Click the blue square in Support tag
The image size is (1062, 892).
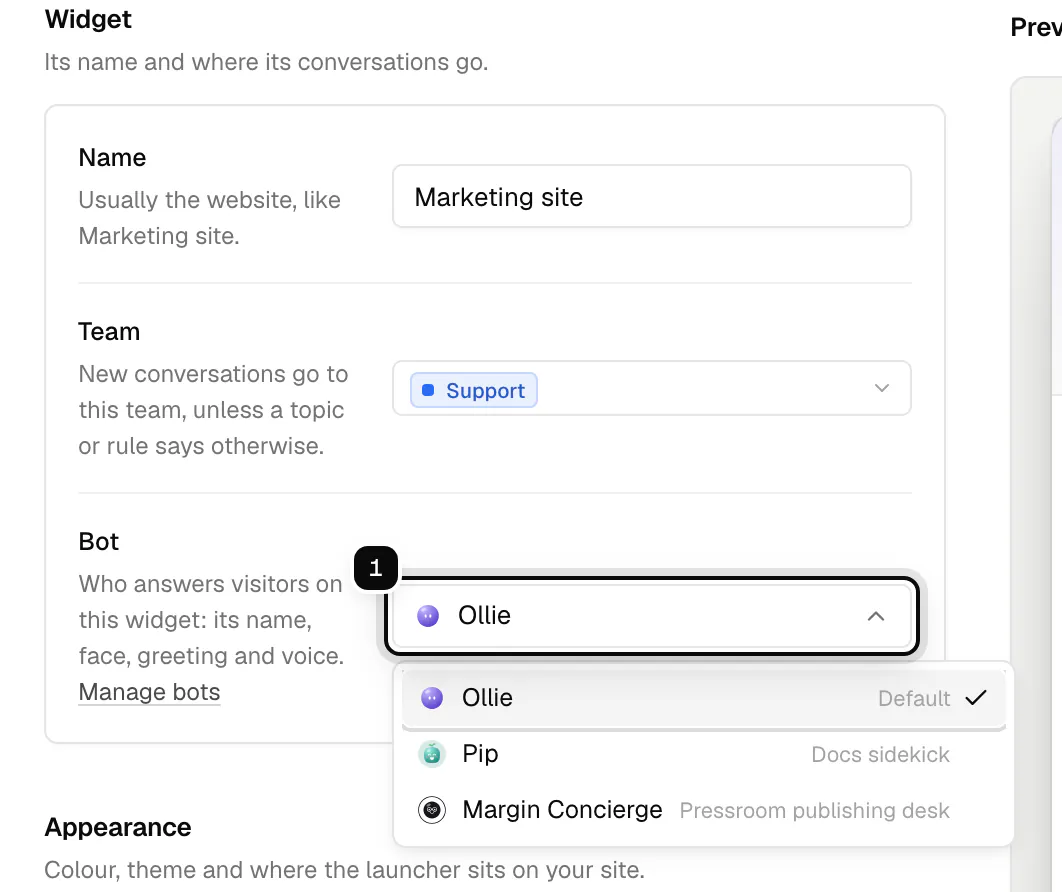coord(428,390)
